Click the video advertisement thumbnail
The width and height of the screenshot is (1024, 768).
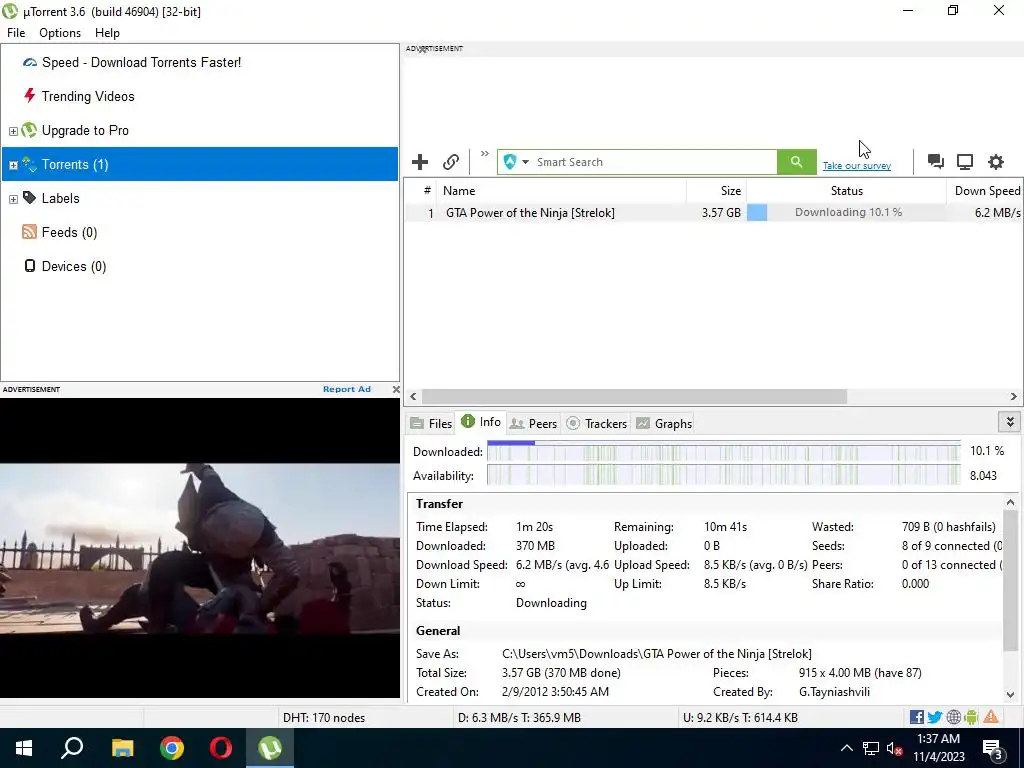(x=200, y=548)
